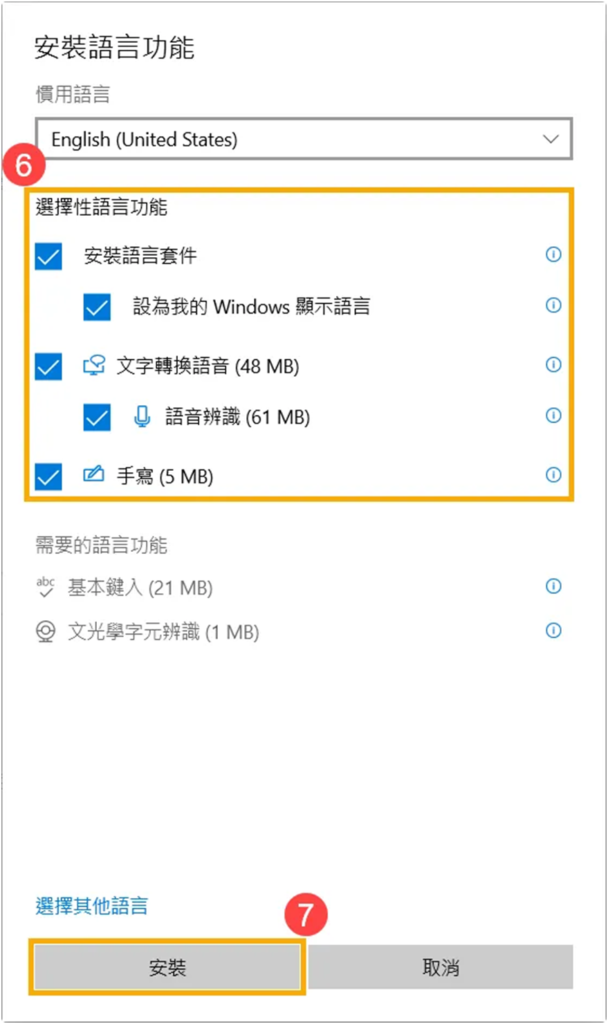The width and height of the screenshot is (608, 1024).
Task: Click info icon beside 手寫
Action: (x=553, y=476)
